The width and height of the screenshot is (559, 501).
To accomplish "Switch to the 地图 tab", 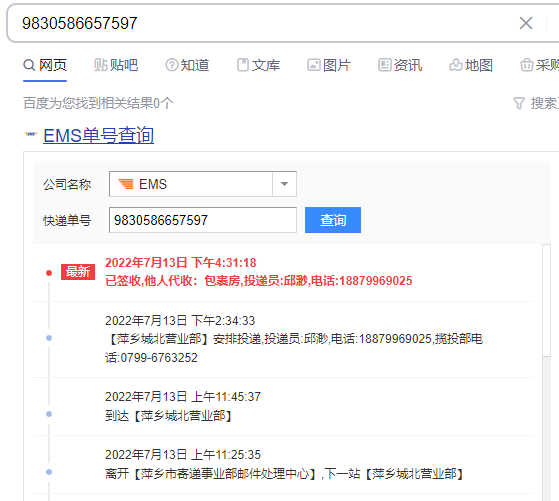I will (471, 65).
